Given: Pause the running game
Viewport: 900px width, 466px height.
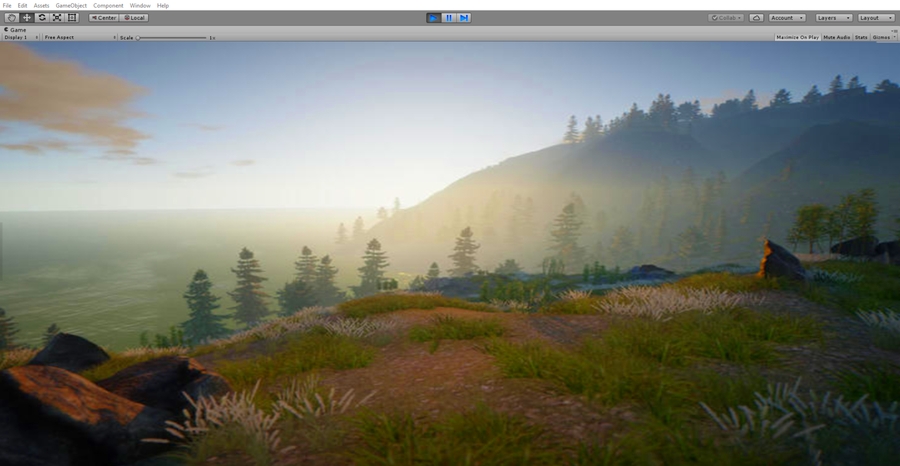Looking at the screenshot, I should pos(449,18).
